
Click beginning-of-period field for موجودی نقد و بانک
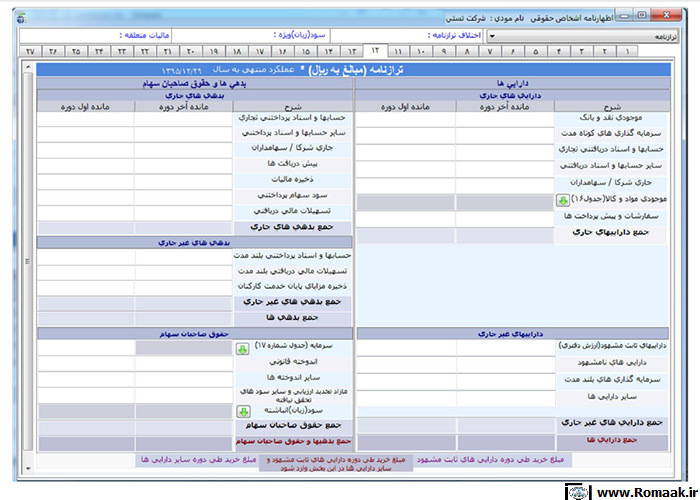point(405,120)
